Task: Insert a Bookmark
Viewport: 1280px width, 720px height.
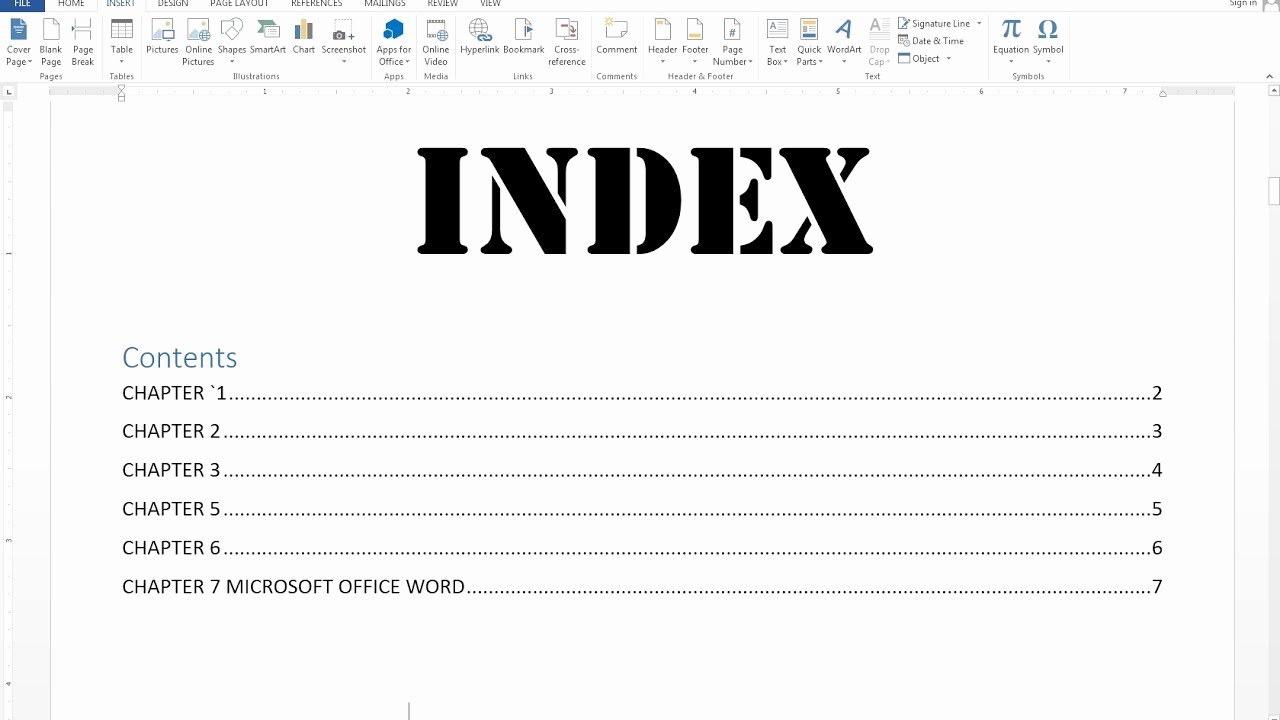Action: pos(524,38)
